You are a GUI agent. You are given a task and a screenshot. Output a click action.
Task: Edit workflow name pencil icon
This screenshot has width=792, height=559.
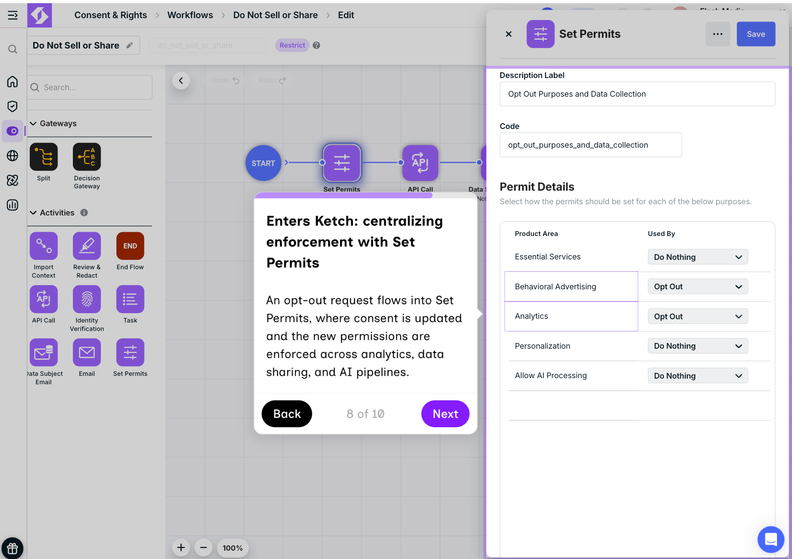coord(129,45)
